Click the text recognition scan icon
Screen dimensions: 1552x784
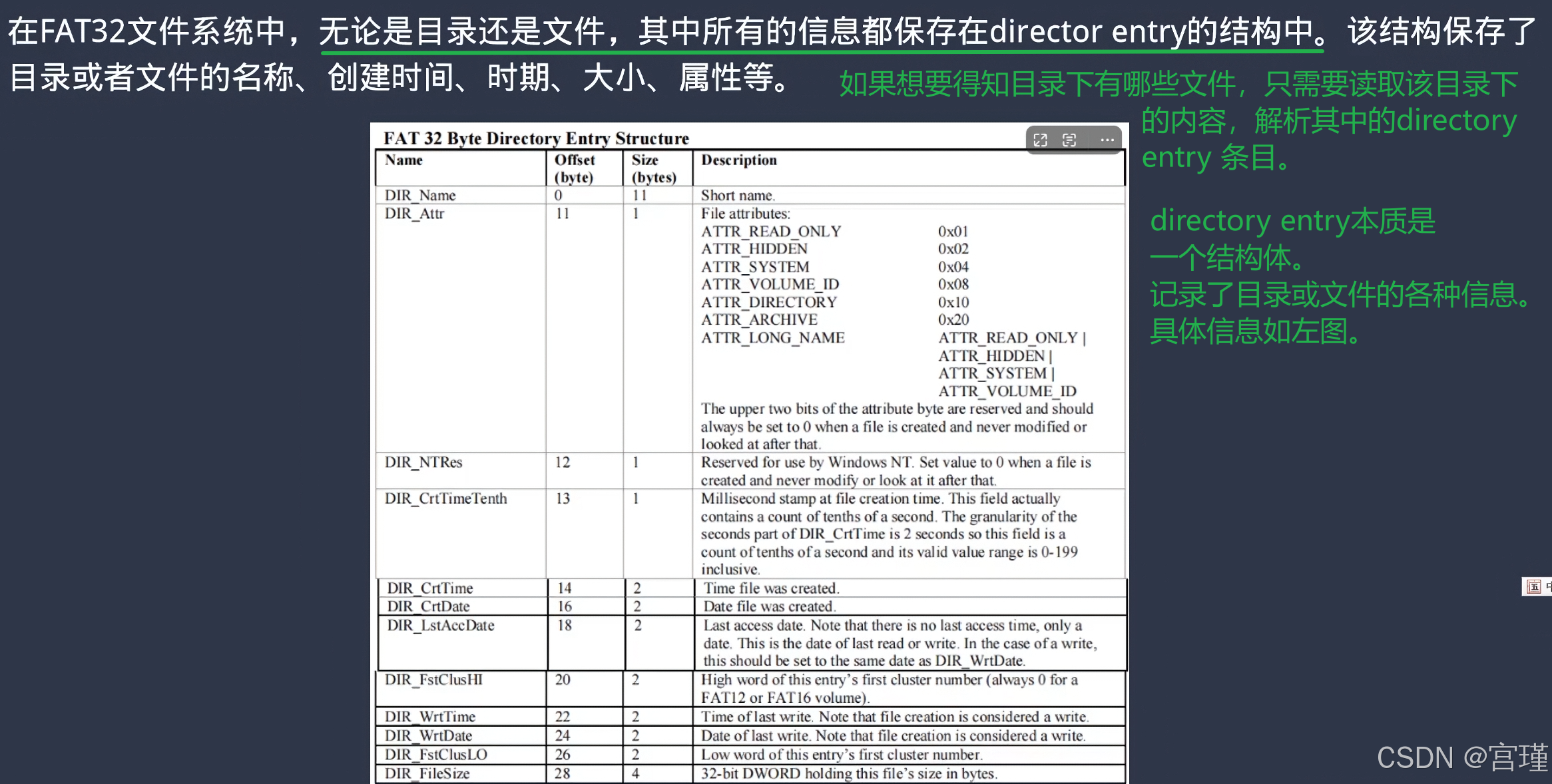coord(1069,140)
